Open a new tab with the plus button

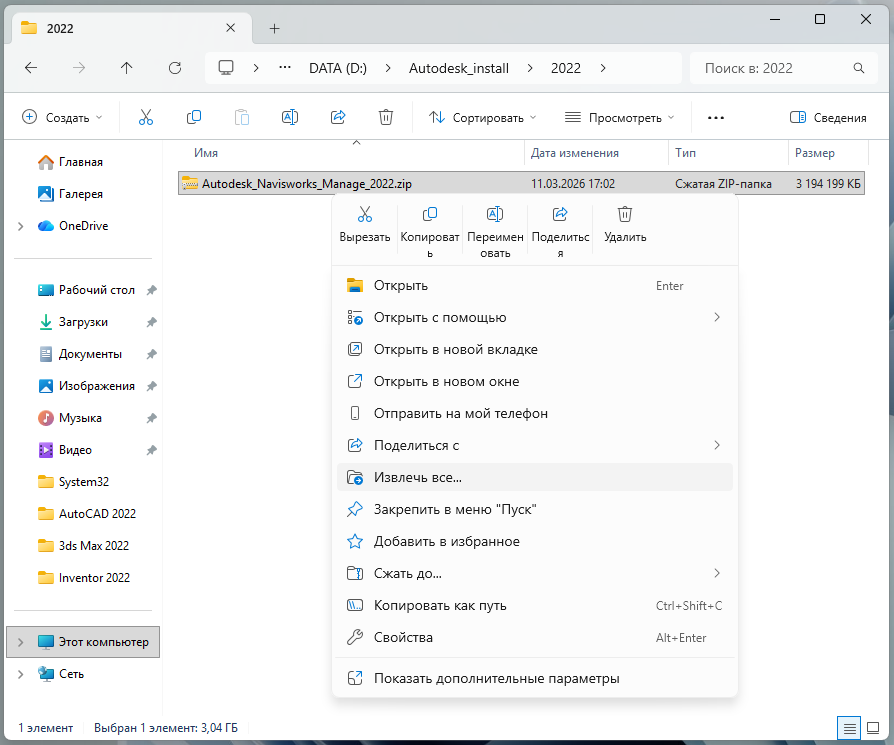point(274,28)
